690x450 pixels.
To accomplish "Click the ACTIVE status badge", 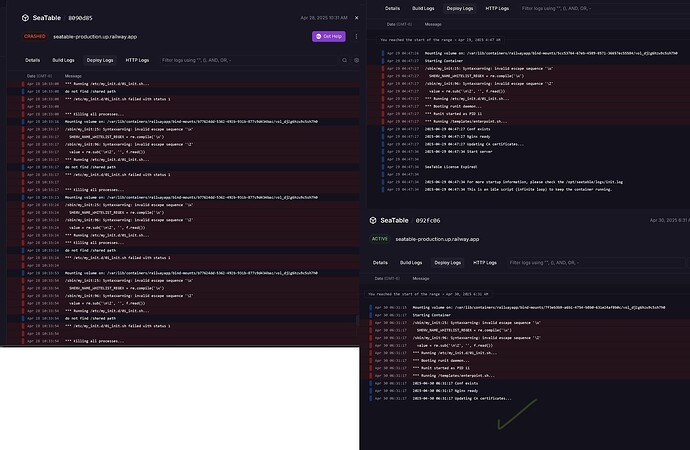I will pos(380,239).
